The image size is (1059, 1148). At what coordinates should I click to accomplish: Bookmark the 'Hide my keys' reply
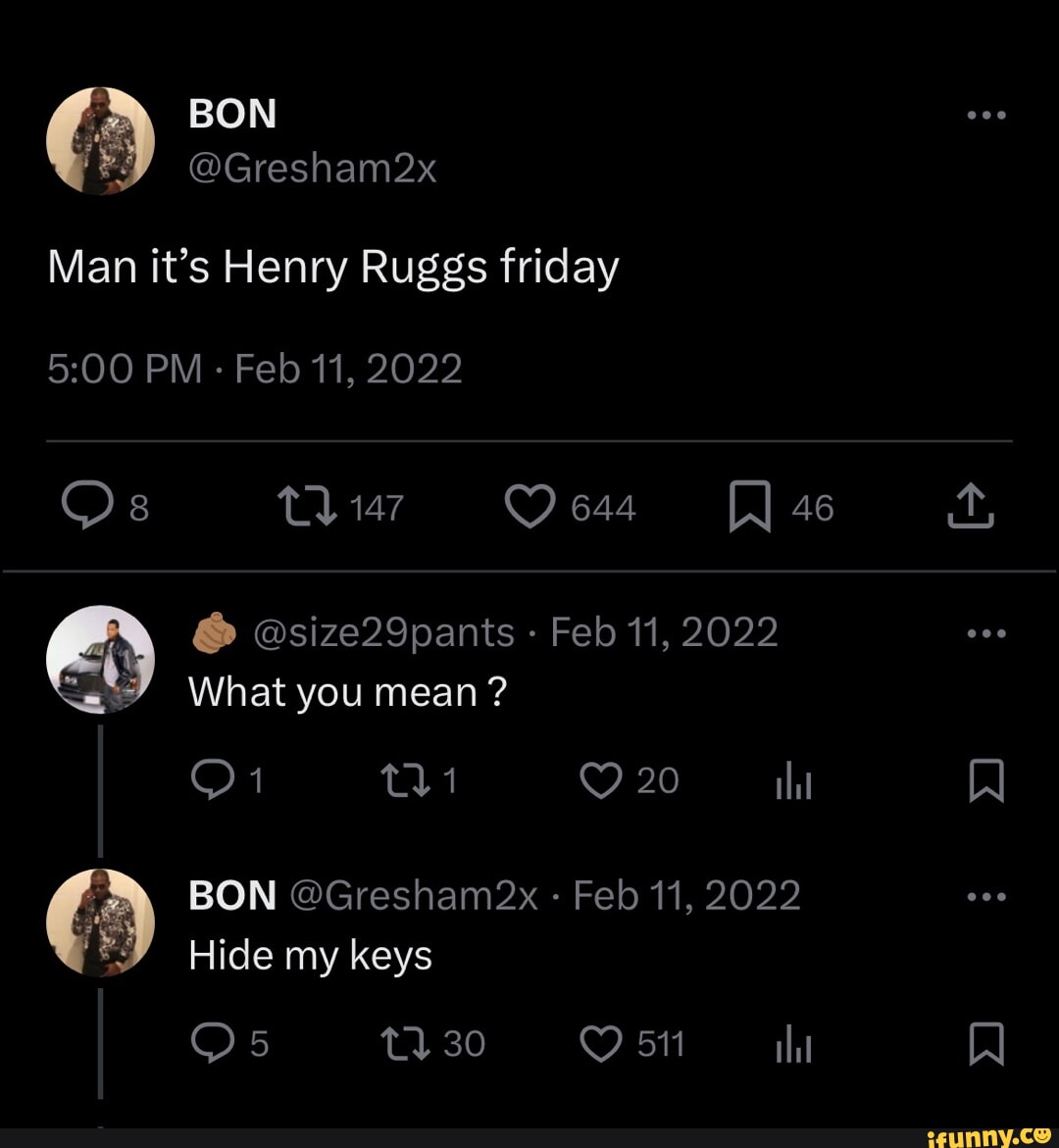986,1043
